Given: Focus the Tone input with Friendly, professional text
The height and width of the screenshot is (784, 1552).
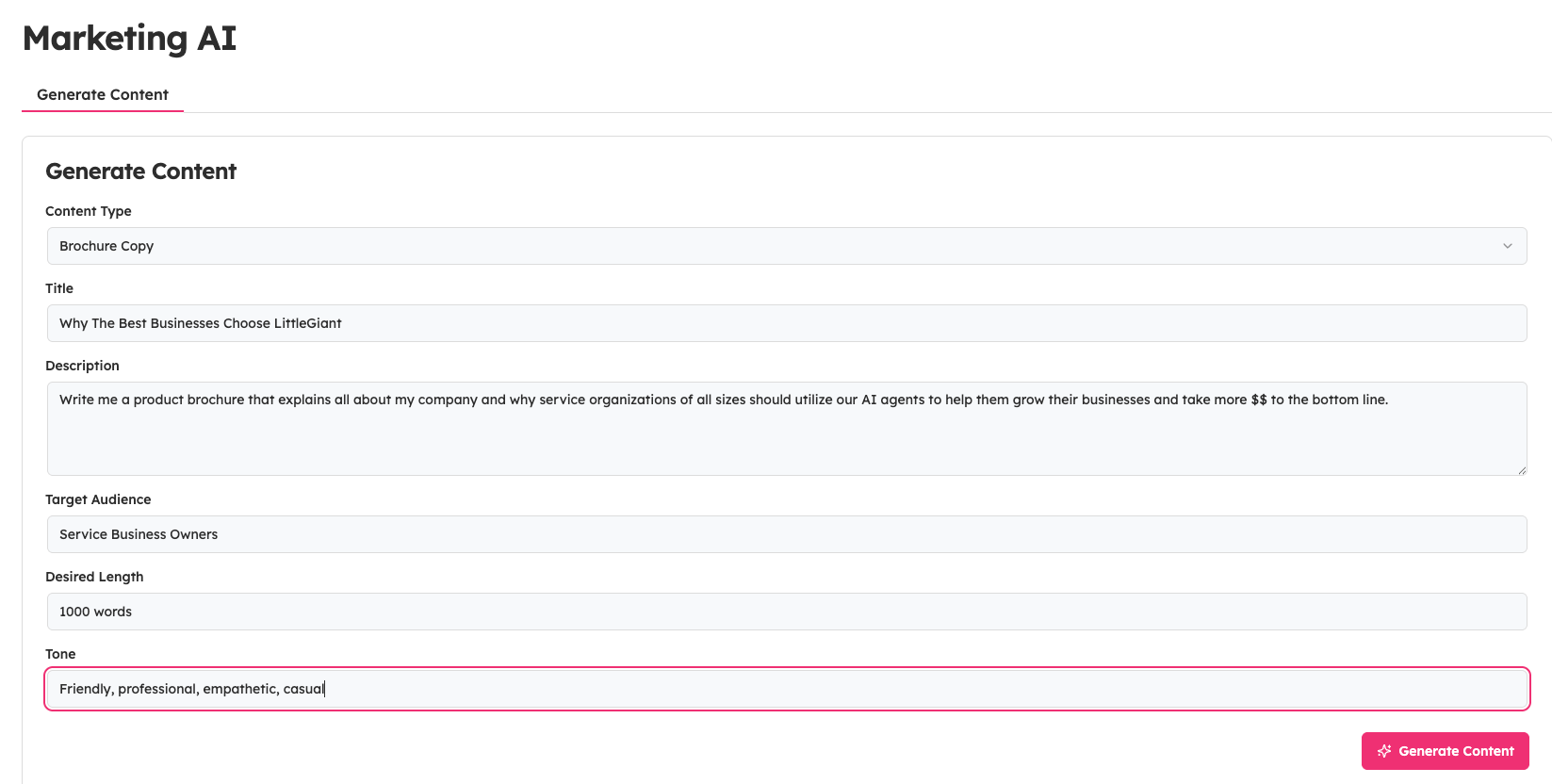Looking at the screenshot, I should 785,689.
